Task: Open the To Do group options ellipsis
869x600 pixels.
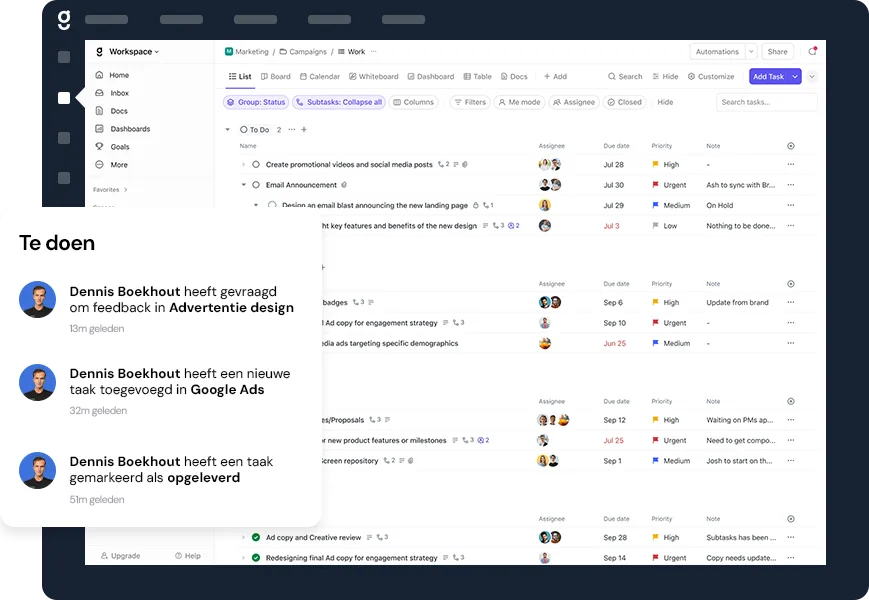Action: pos(292,130)
